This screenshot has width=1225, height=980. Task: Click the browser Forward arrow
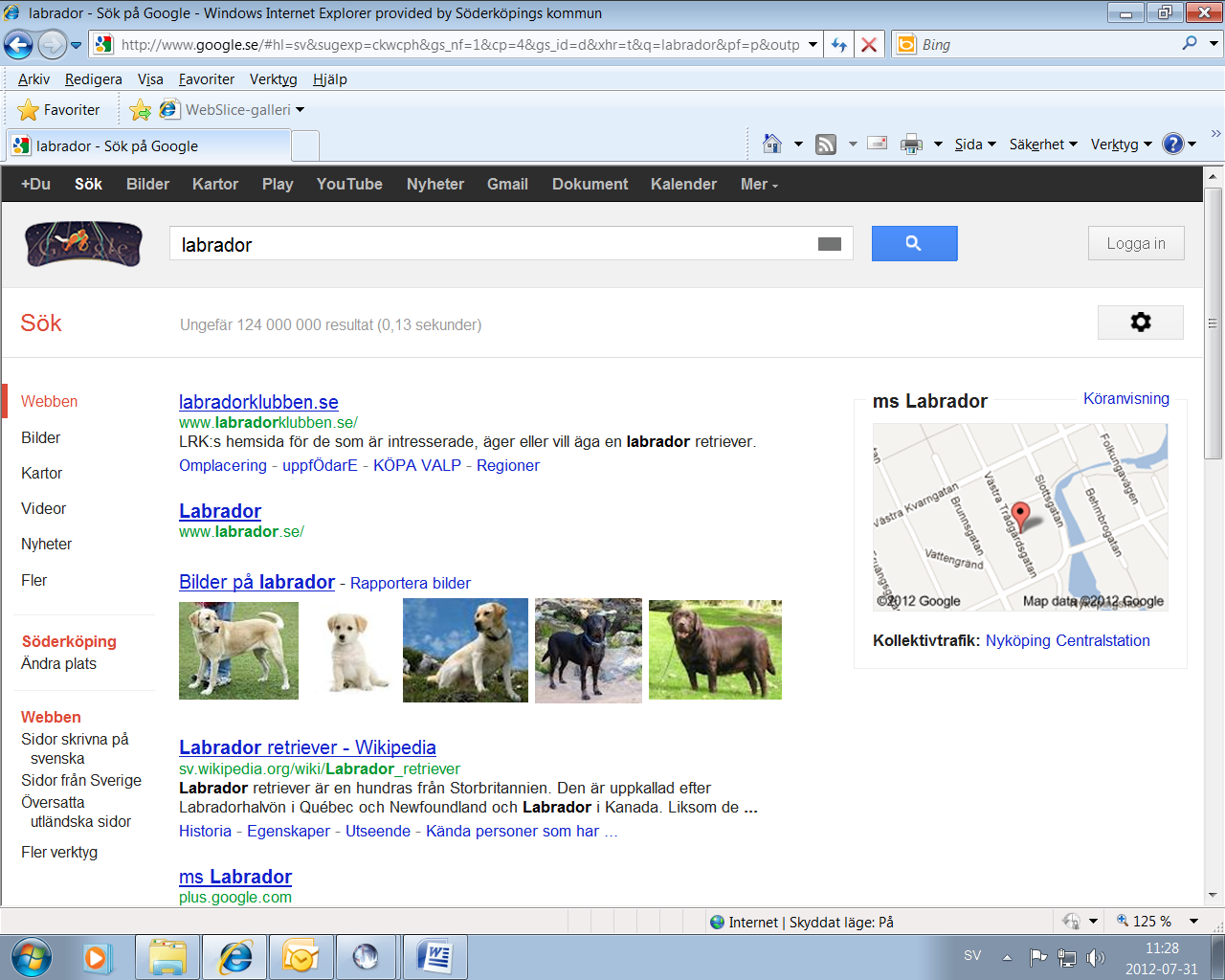pos(52,44)
